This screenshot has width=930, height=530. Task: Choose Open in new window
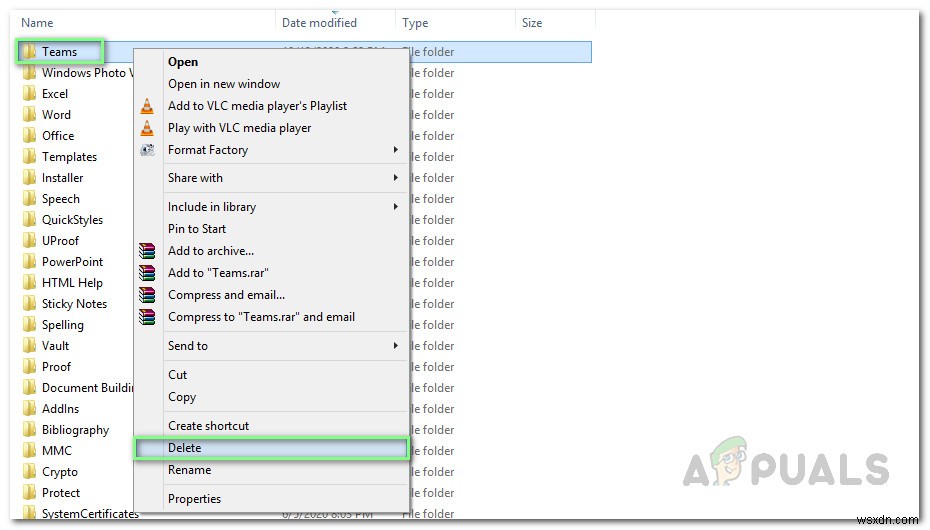tap(224, 84)
